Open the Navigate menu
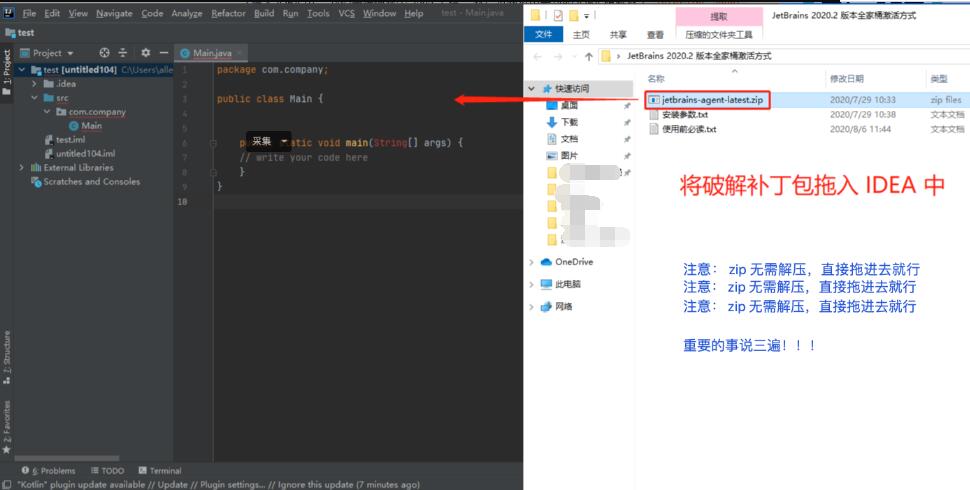This screenshot has height=490, width=970. click(x=114, y=13)
